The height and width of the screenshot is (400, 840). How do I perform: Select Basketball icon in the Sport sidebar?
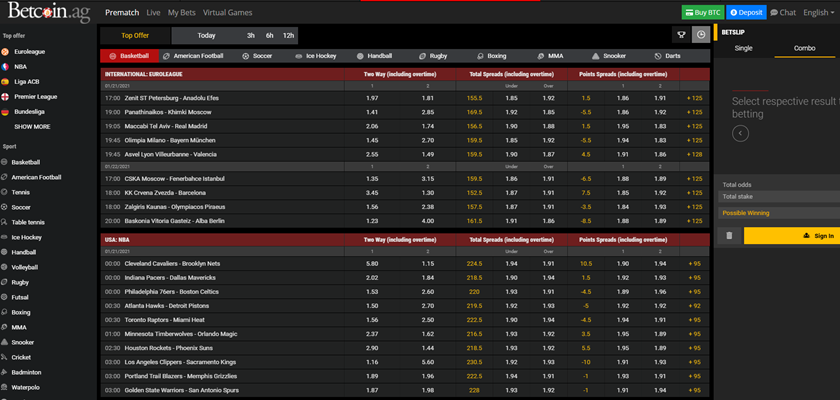pos(5,162)
